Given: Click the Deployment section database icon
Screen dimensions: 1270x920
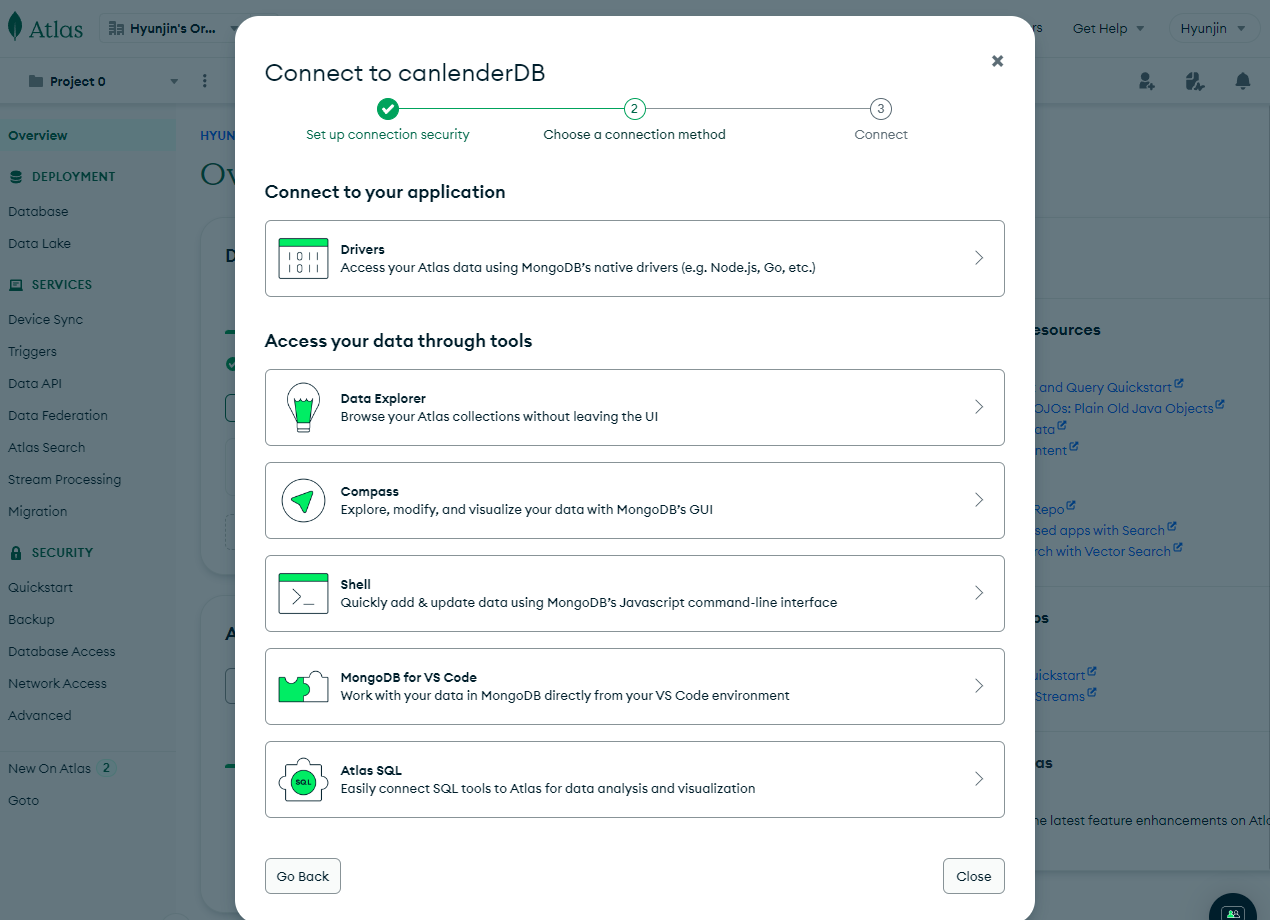Looking at the screenshot, I should click(16, 177).
